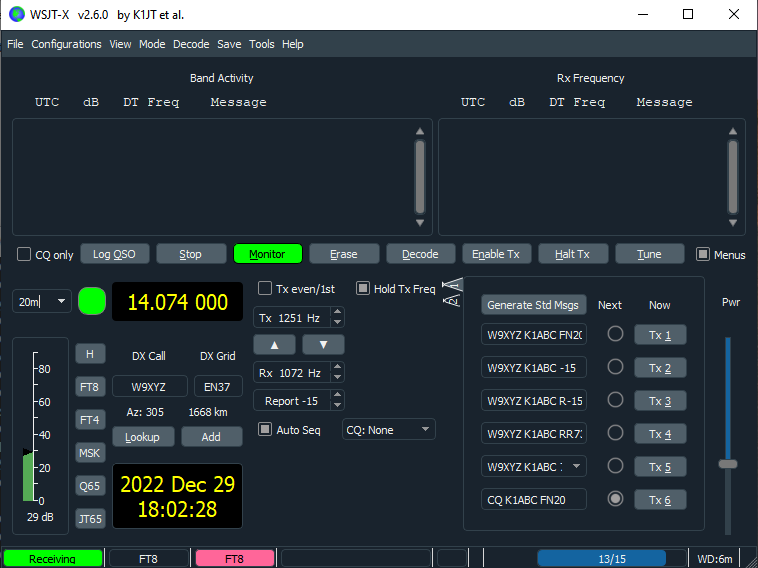The height and width of the screenshot is (568, 758).
Task: Click the downward Rx frequency arrow button
Action: point(323,345)
